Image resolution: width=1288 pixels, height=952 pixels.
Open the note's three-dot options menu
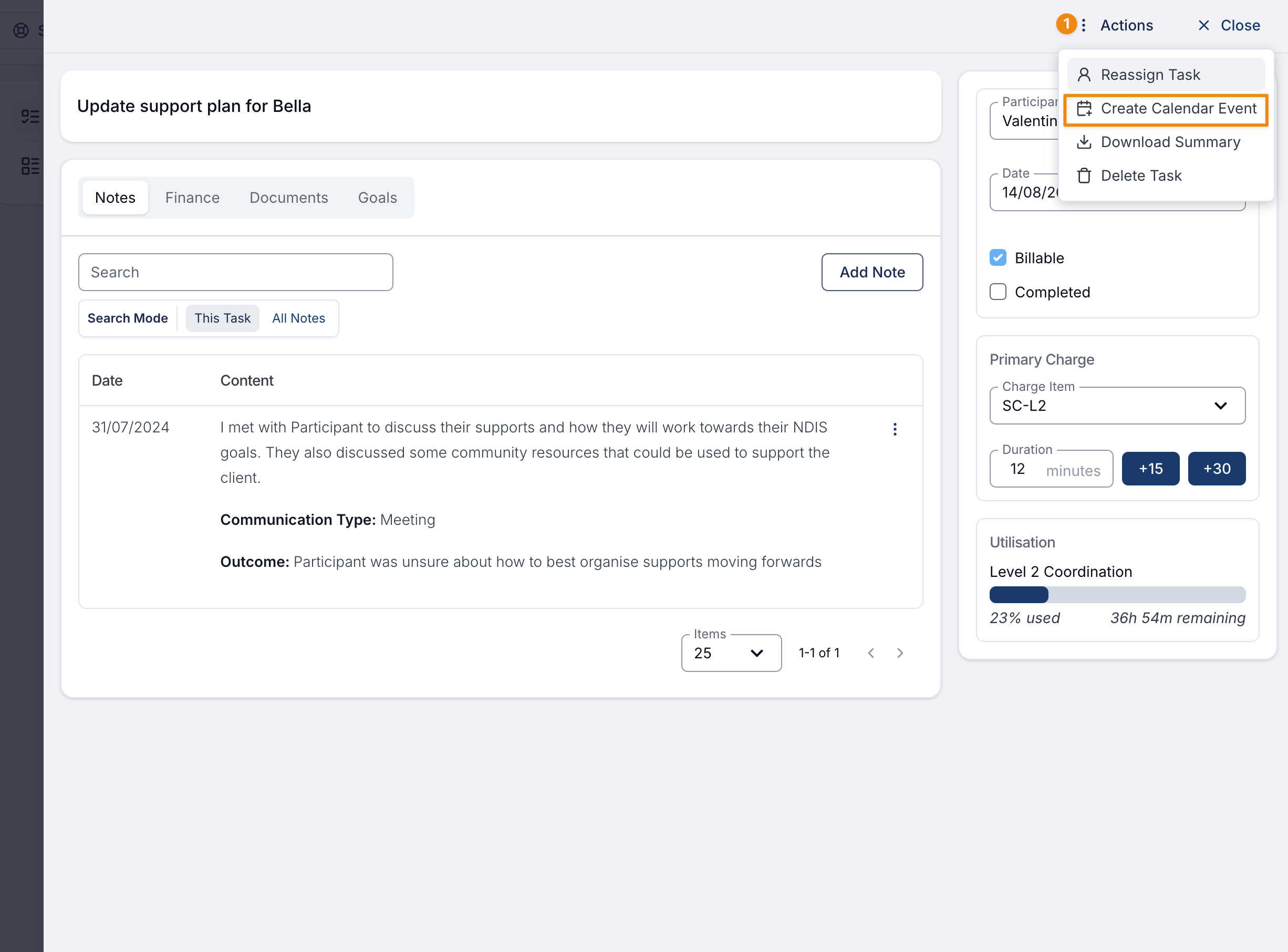tap(895, 429)
